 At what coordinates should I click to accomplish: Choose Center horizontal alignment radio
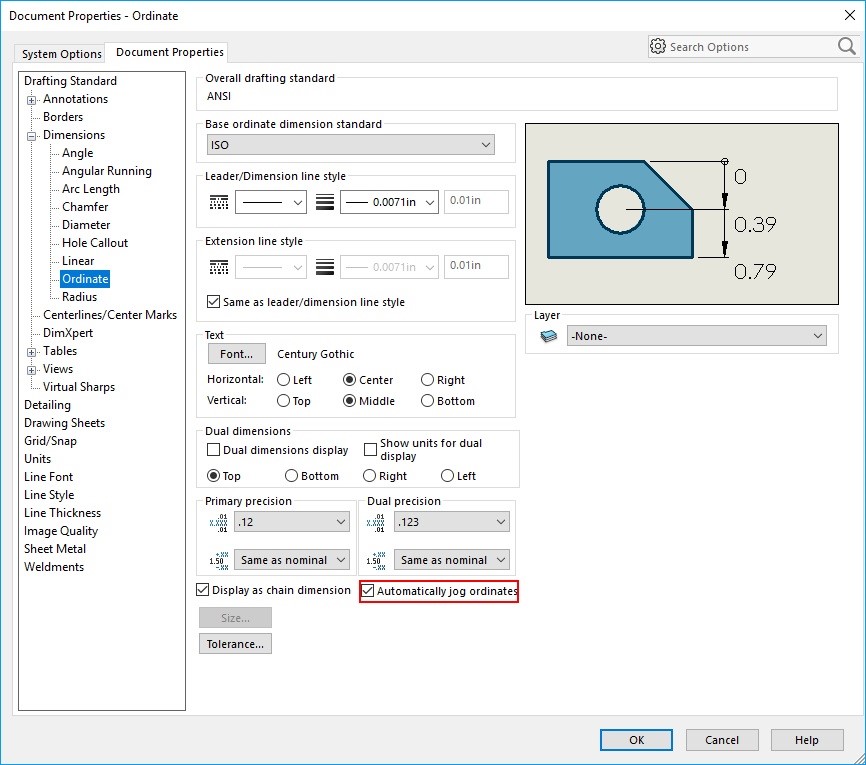pyautogui.click(x=349, y=380)
